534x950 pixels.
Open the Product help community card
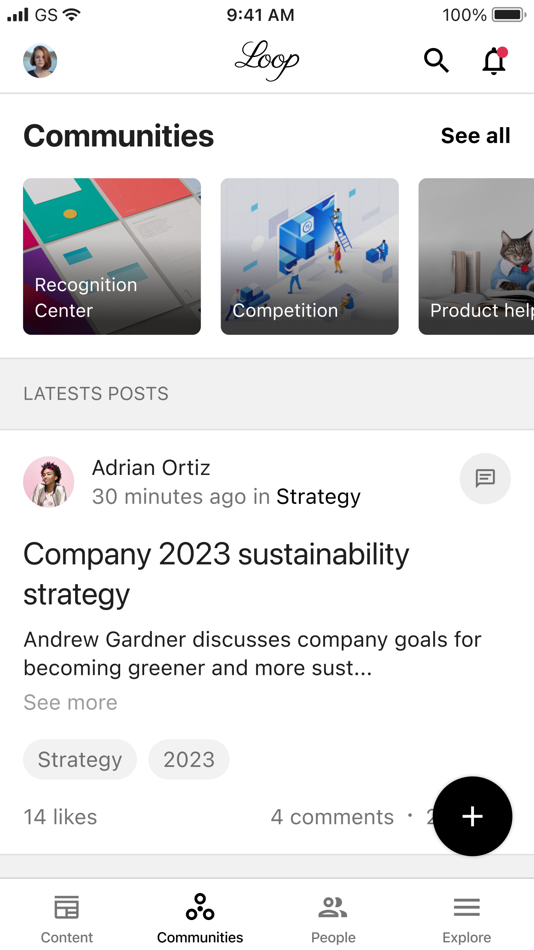(476, 256)
